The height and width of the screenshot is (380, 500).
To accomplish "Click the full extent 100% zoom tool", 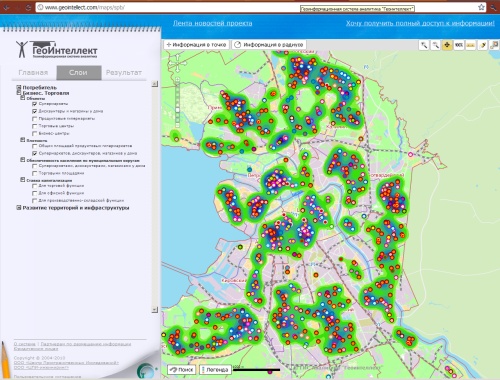I will [459, 45].
